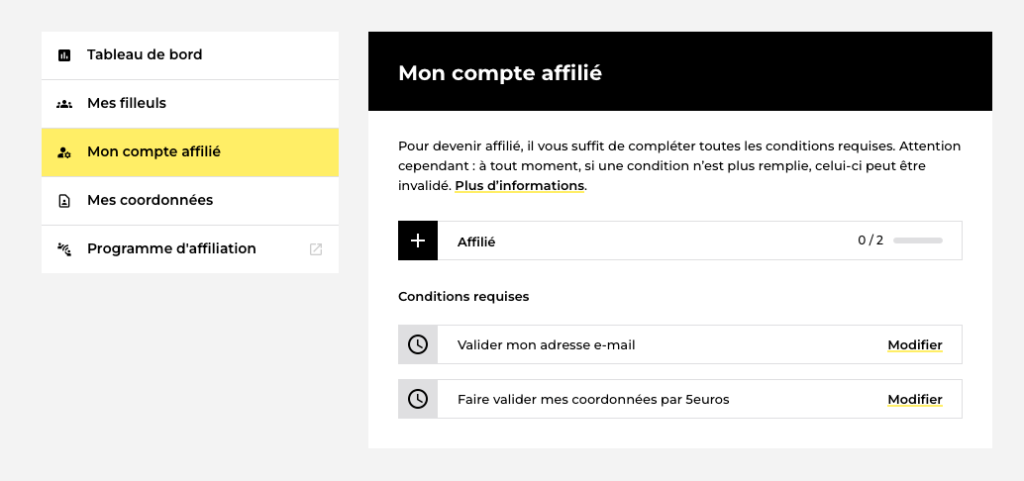Click the clock icon for coordonnées validation
This screenshot has height=481, width=1024.
click(418, 399)
